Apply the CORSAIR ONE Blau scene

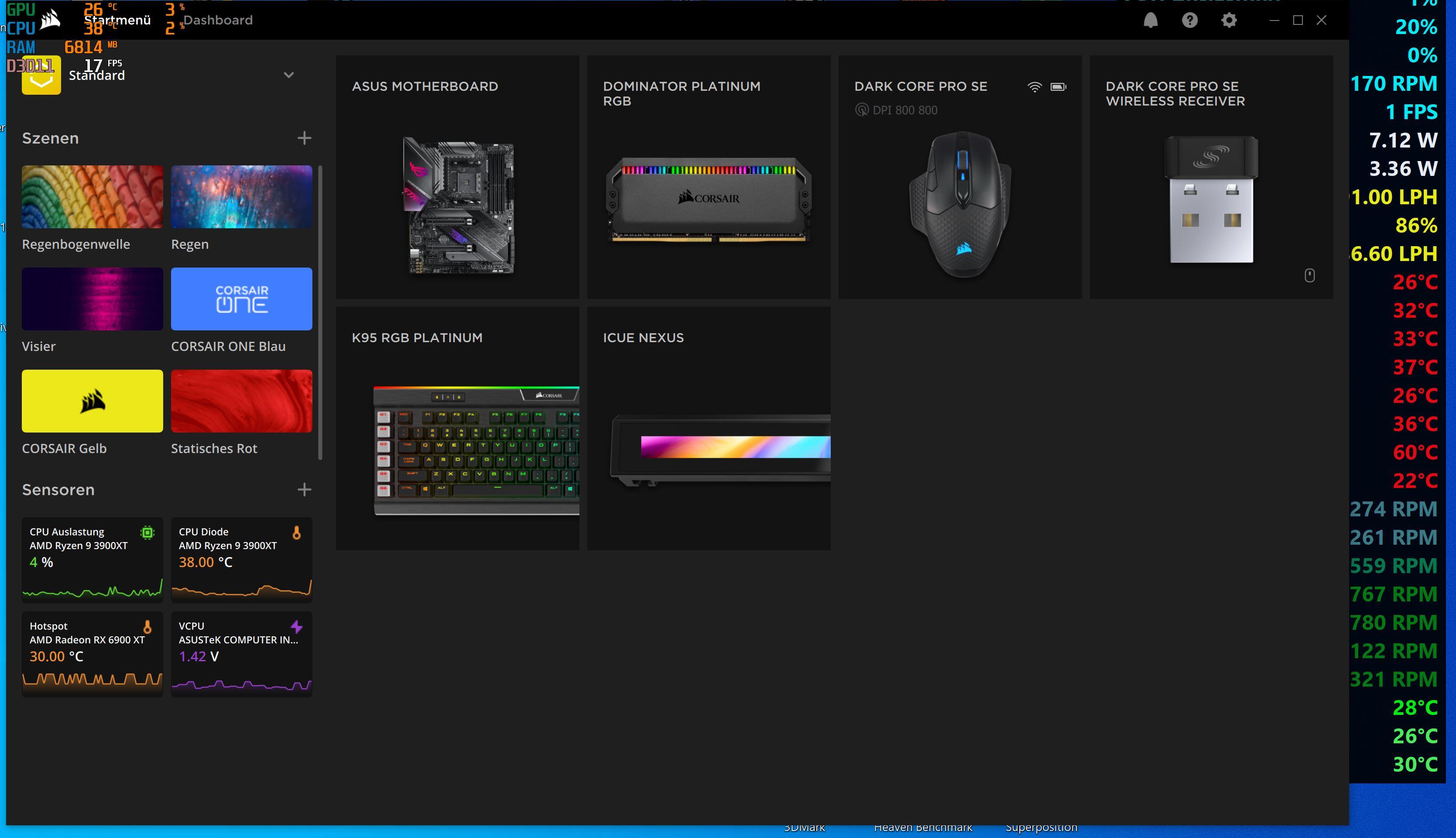pyautogui.click(x=241, y=299)
